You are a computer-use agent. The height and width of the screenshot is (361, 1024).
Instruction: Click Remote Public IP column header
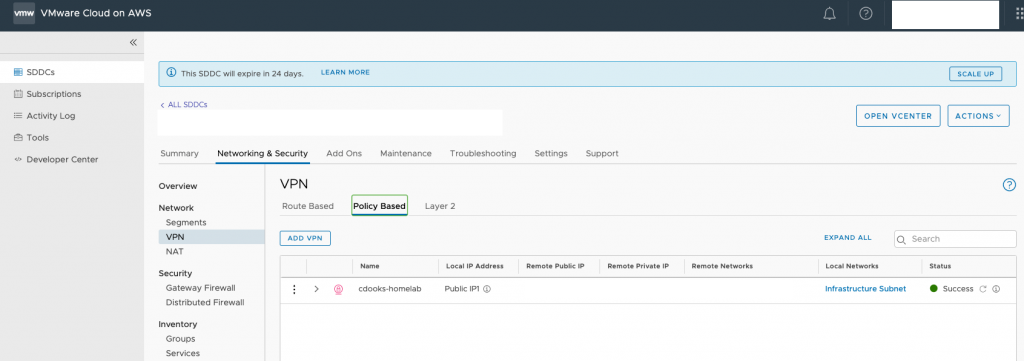tap(555, 266)
